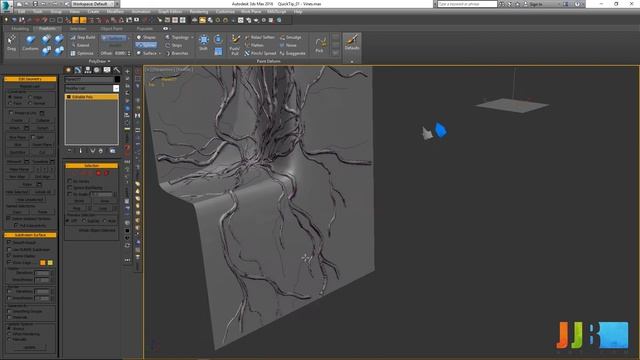640x360 pixels.
Task: Select the Relax/Soften brush
Action: (x=260, y=37)
